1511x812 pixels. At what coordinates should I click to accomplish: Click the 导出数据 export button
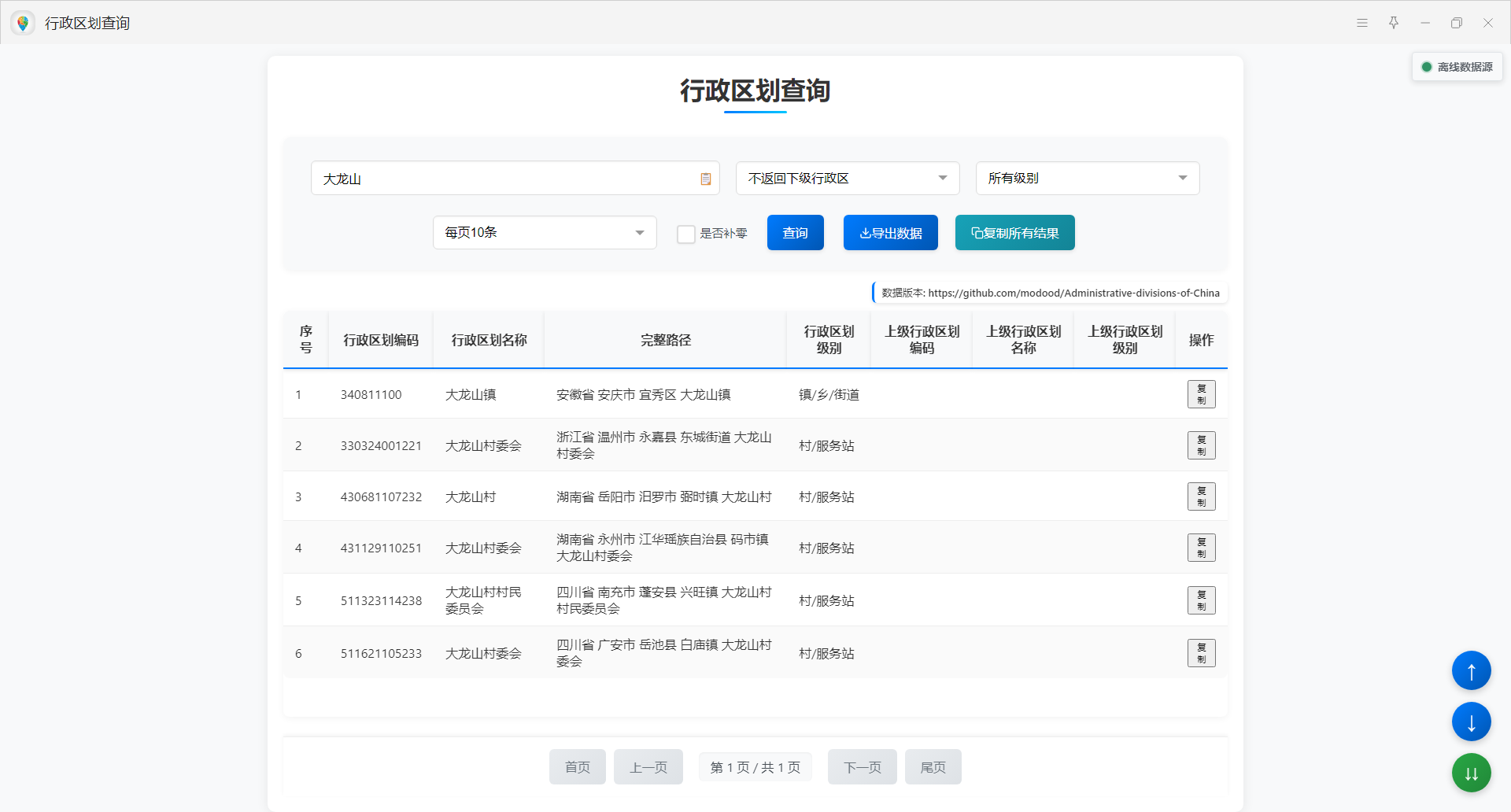891,233
